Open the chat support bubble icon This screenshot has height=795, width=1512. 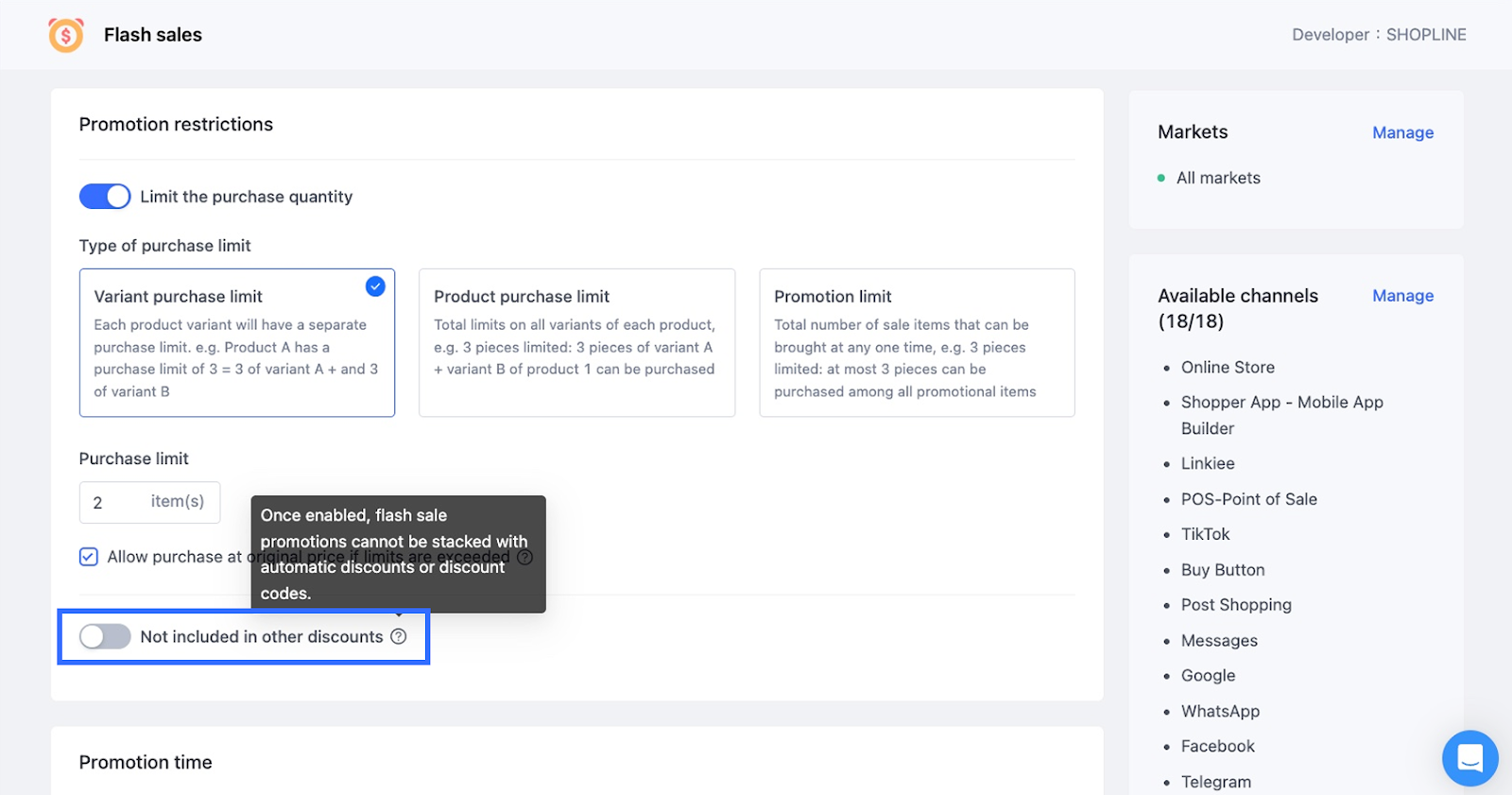pyautogui.click(x=1469, y=757)
